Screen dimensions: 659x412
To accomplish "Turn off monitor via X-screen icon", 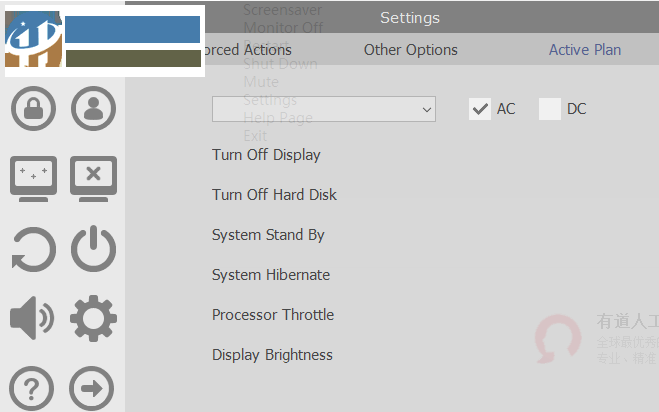I will point(93,179).
